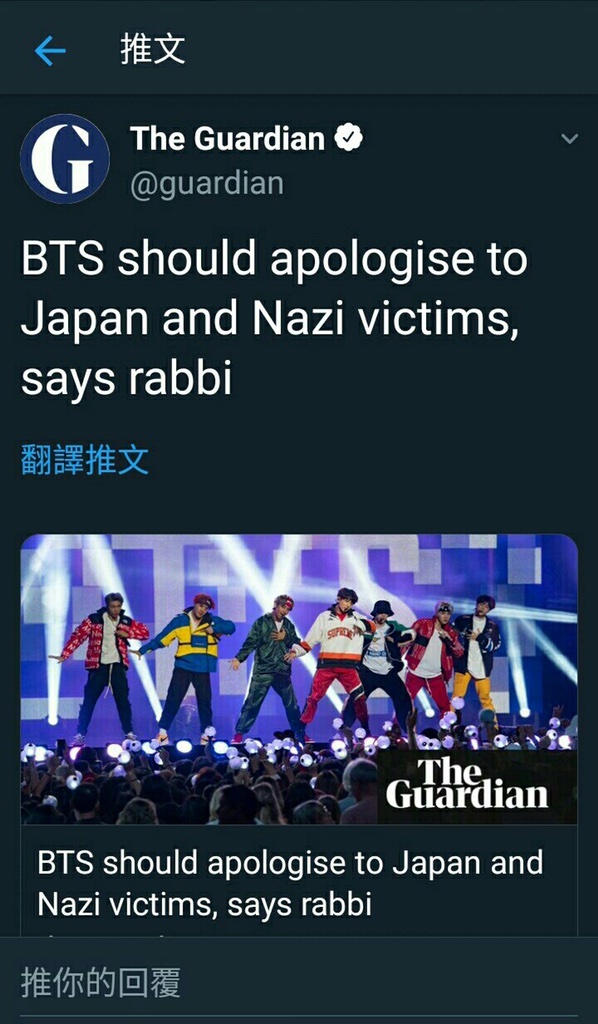Tap the main tweet text about rabbi
This screenshot has width=598, height=1024.
pos(274,319)
